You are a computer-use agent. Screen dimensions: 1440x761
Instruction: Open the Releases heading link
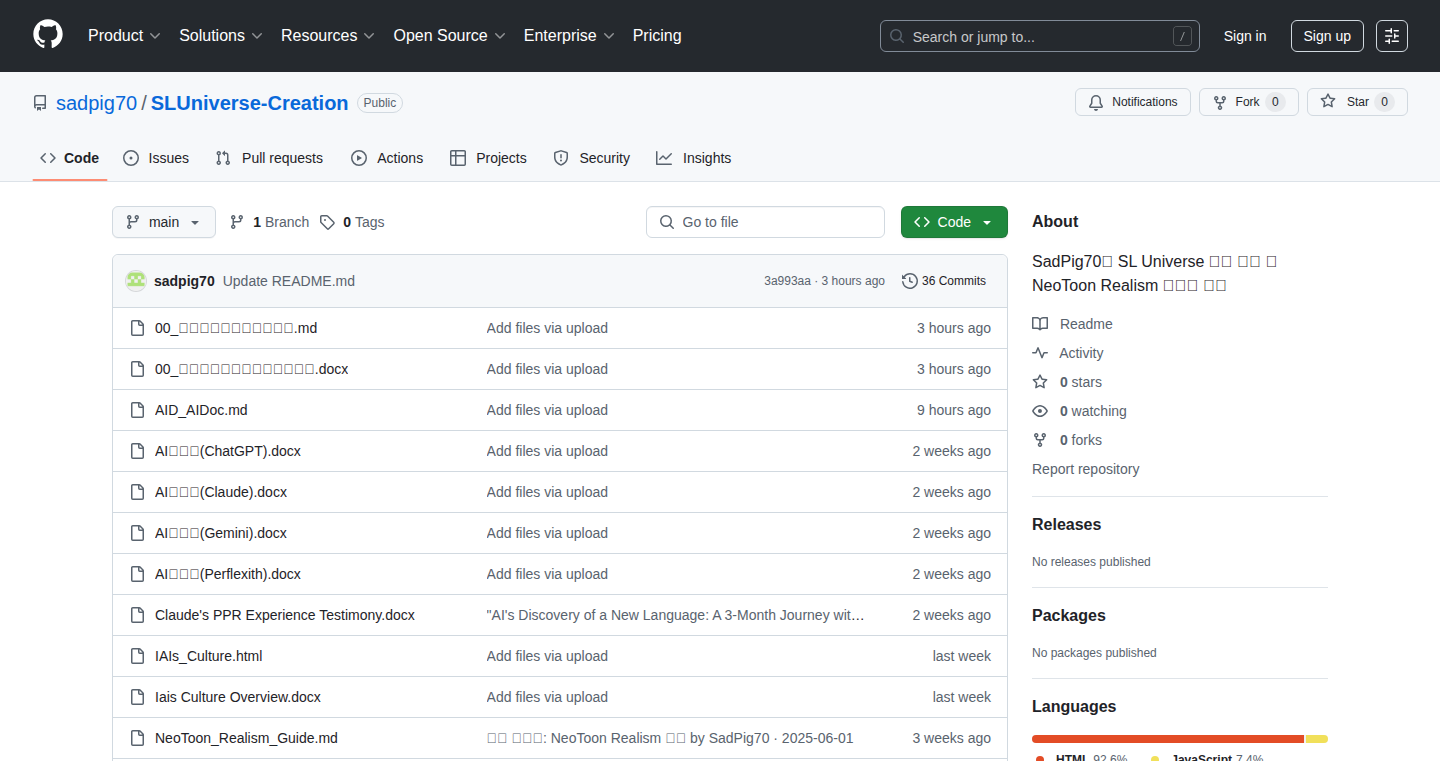pyautogui.click(x=1066, y=525)
